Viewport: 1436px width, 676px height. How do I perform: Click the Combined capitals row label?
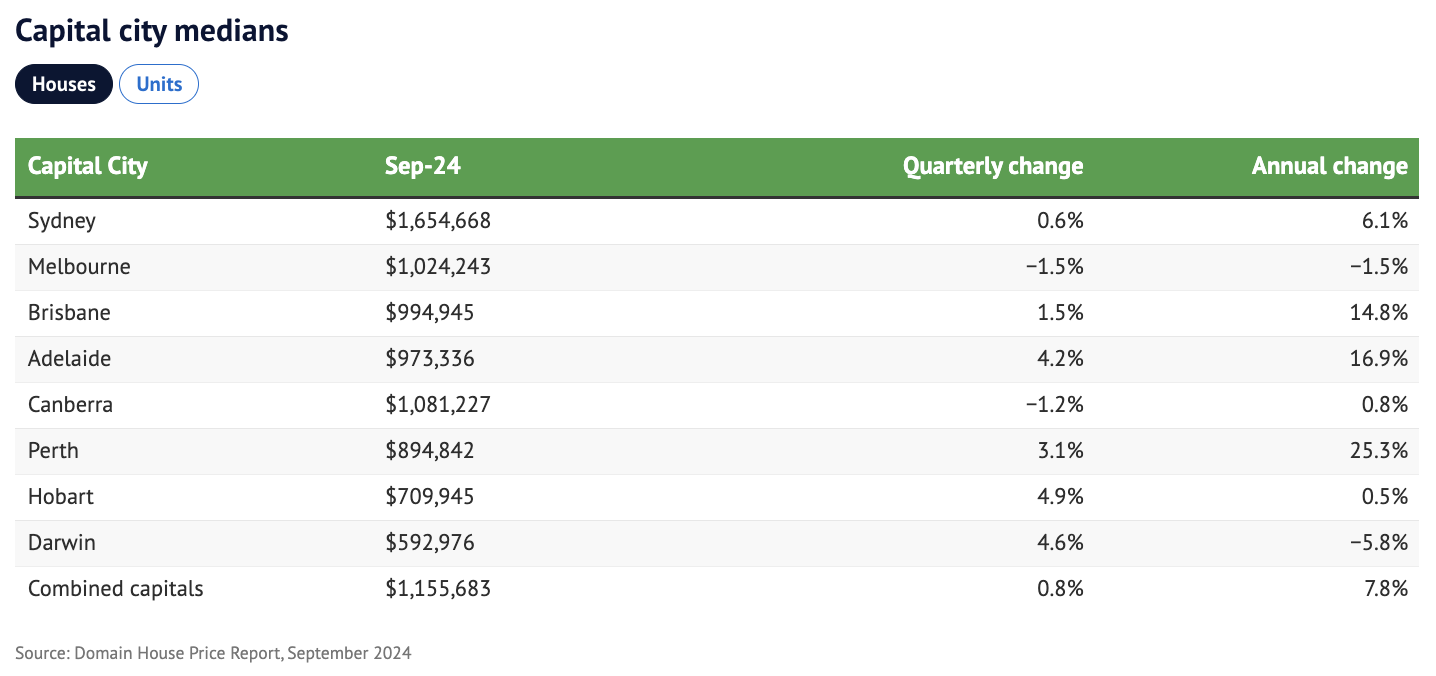(x=116, y=589)
